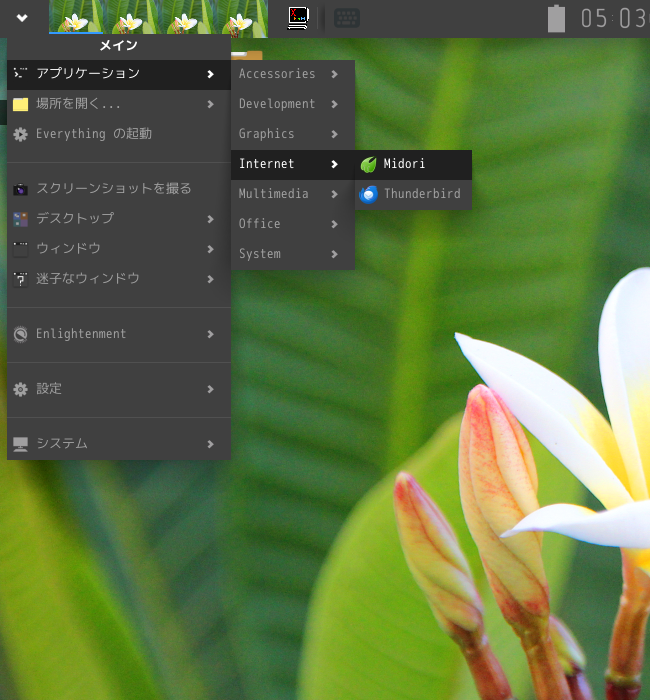Click the Midori browser leaf icon

click(369, 165)
